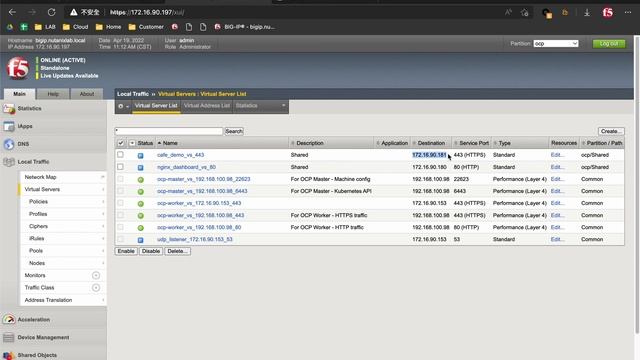The image size is (640, 360).
Task: Open the cafe_demo_vs_443 virtual server link
Action: click(x=180, y=155)
